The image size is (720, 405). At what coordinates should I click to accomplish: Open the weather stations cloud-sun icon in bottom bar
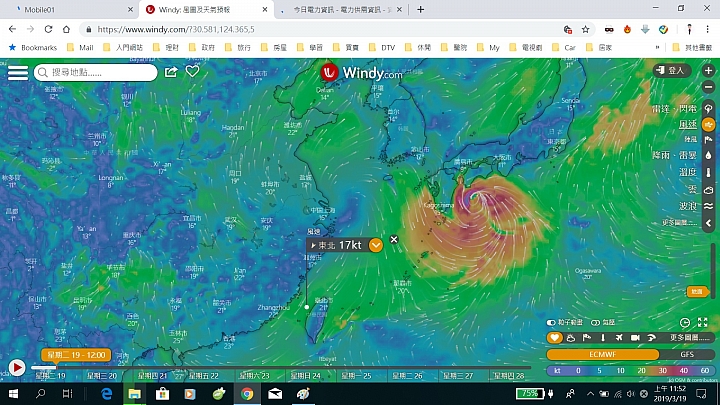click(571, 338)
